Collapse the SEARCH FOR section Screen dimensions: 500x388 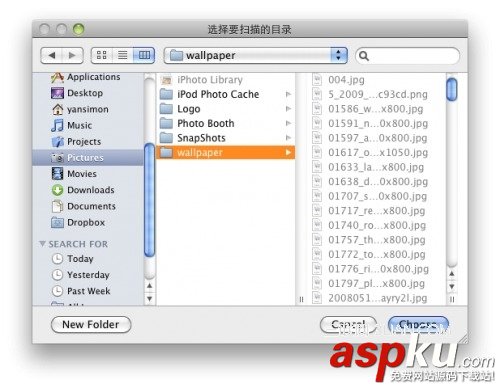tap(42, 244)
